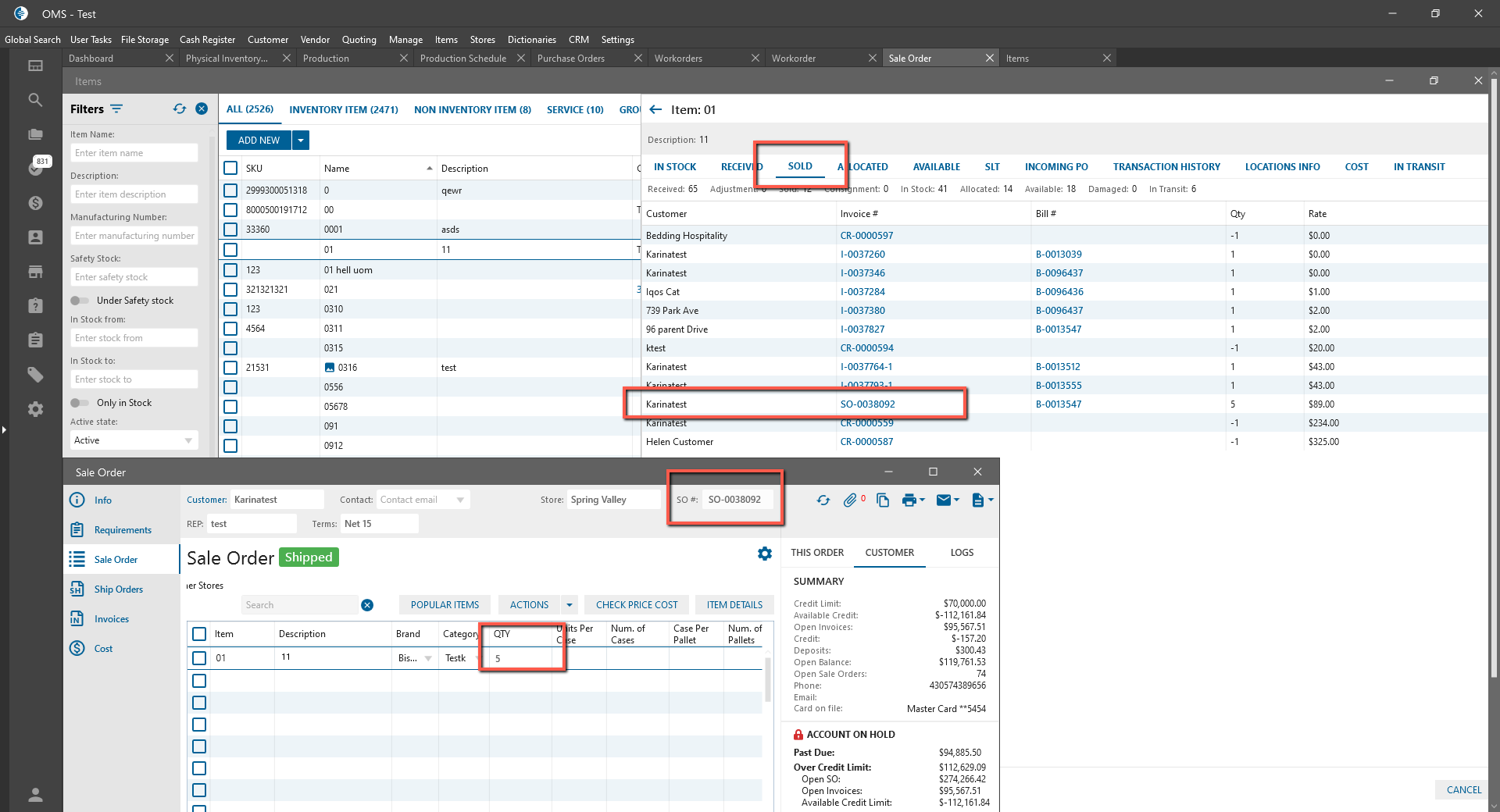
Task: Expand the ACTIONS dropdown arrow
Action: [570, 605]
